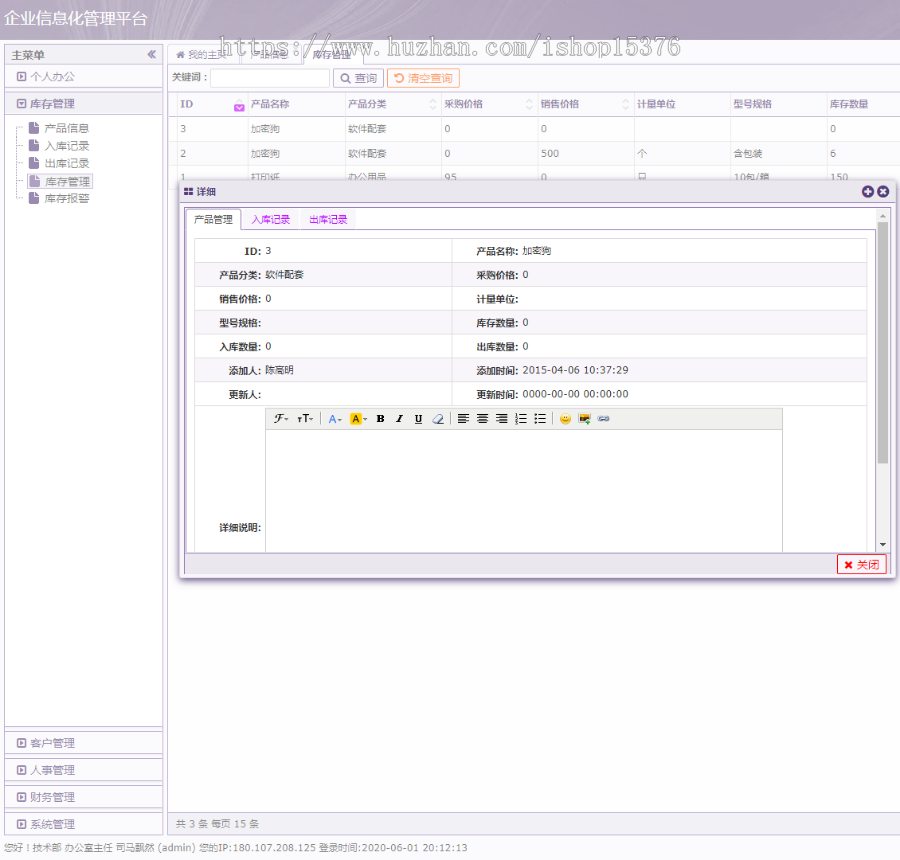Toggle center text alignment

[x=482, y=419]
